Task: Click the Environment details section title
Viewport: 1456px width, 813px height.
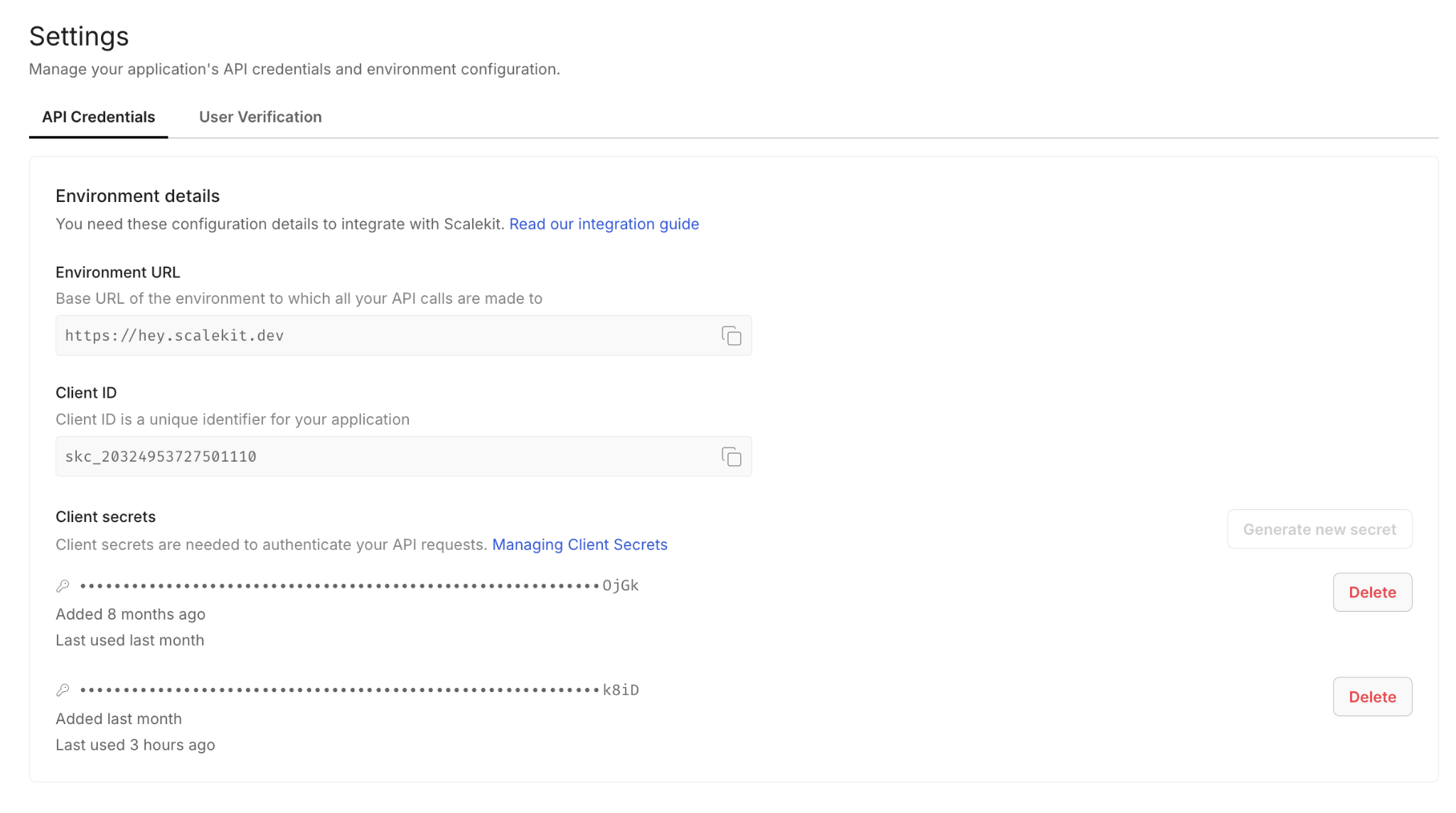Action: point(137,196)
